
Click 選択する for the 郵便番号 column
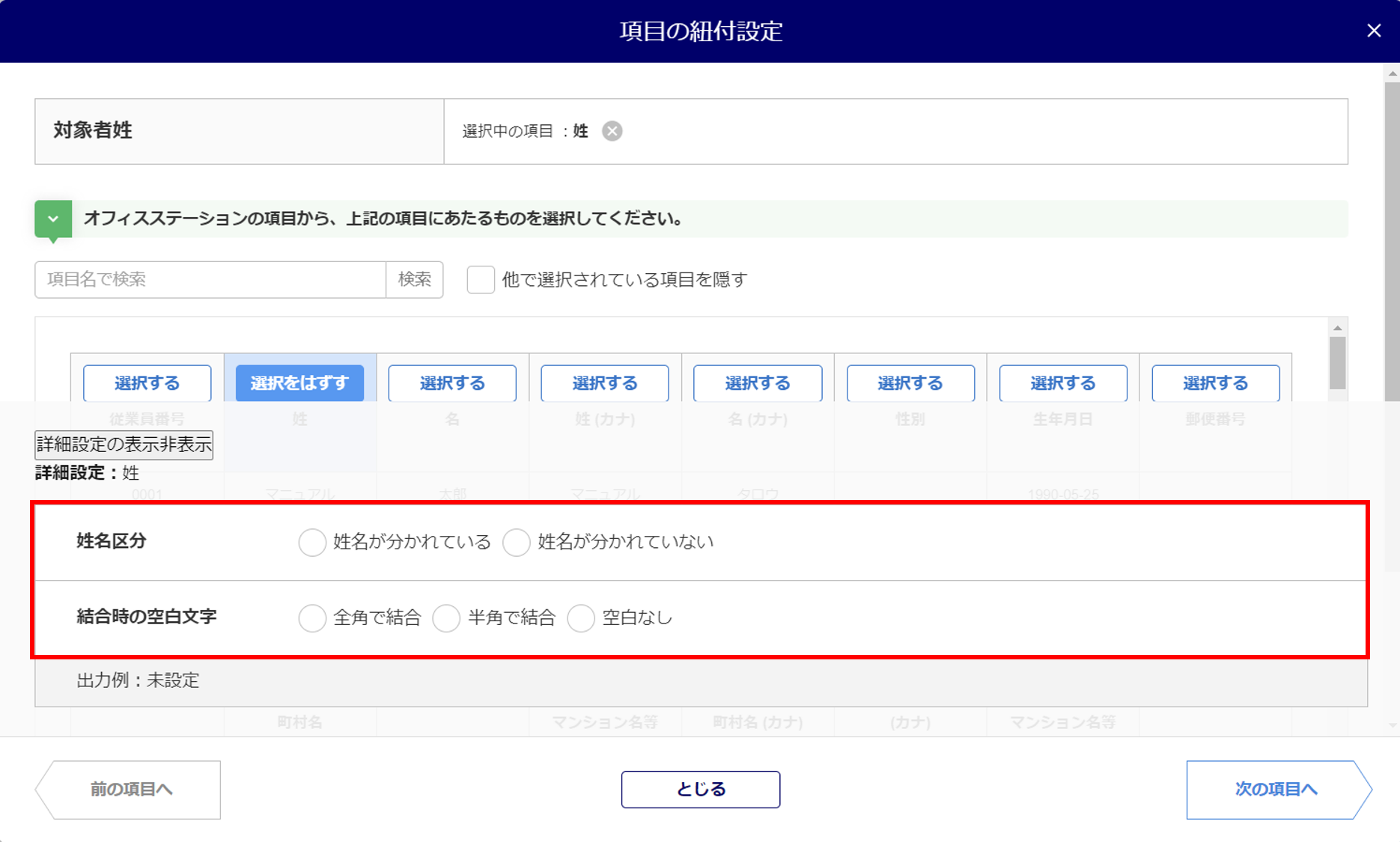(1215, 383)
